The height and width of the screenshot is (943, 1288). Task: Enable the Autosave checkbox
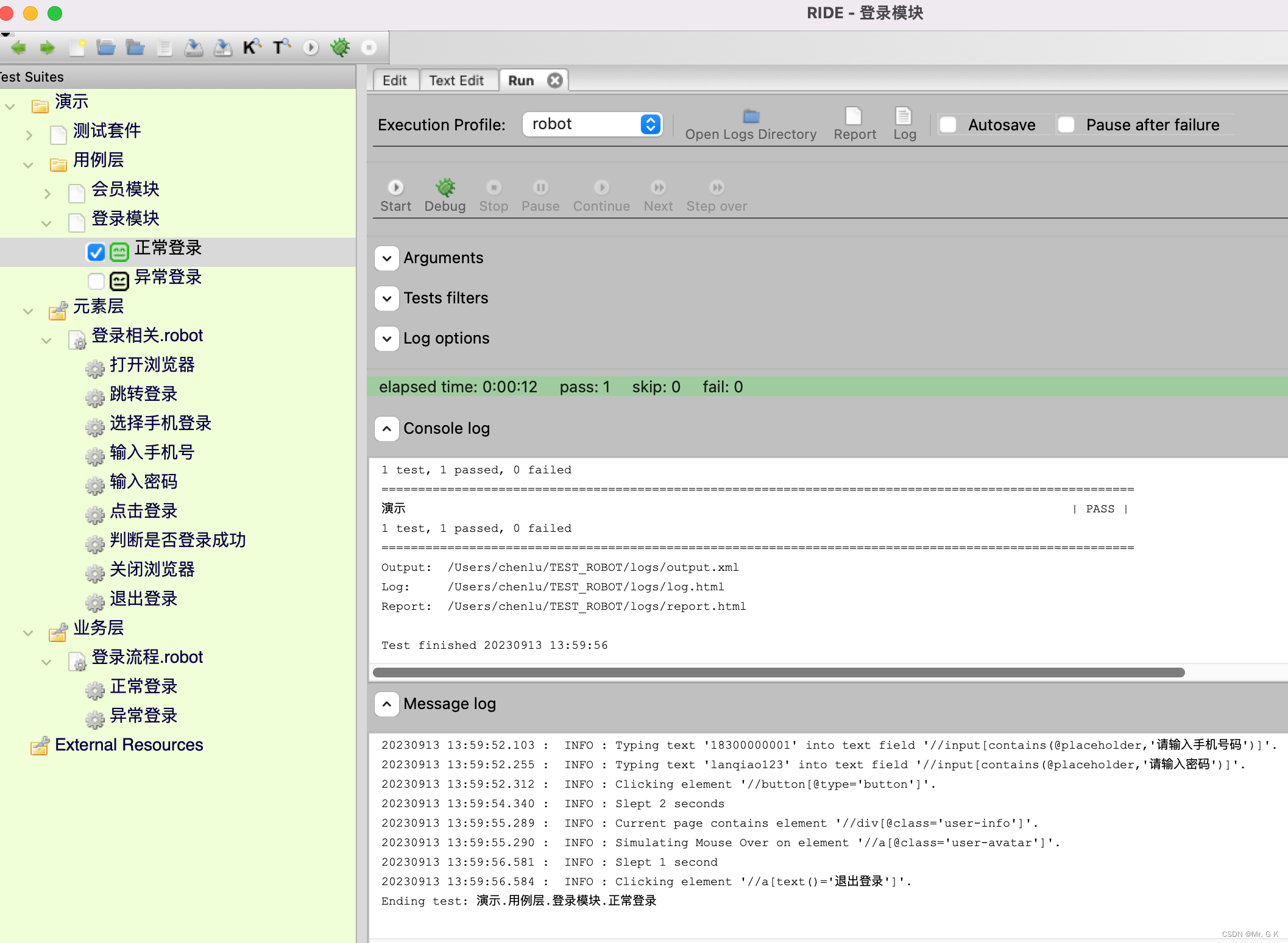tap(947, 125)
